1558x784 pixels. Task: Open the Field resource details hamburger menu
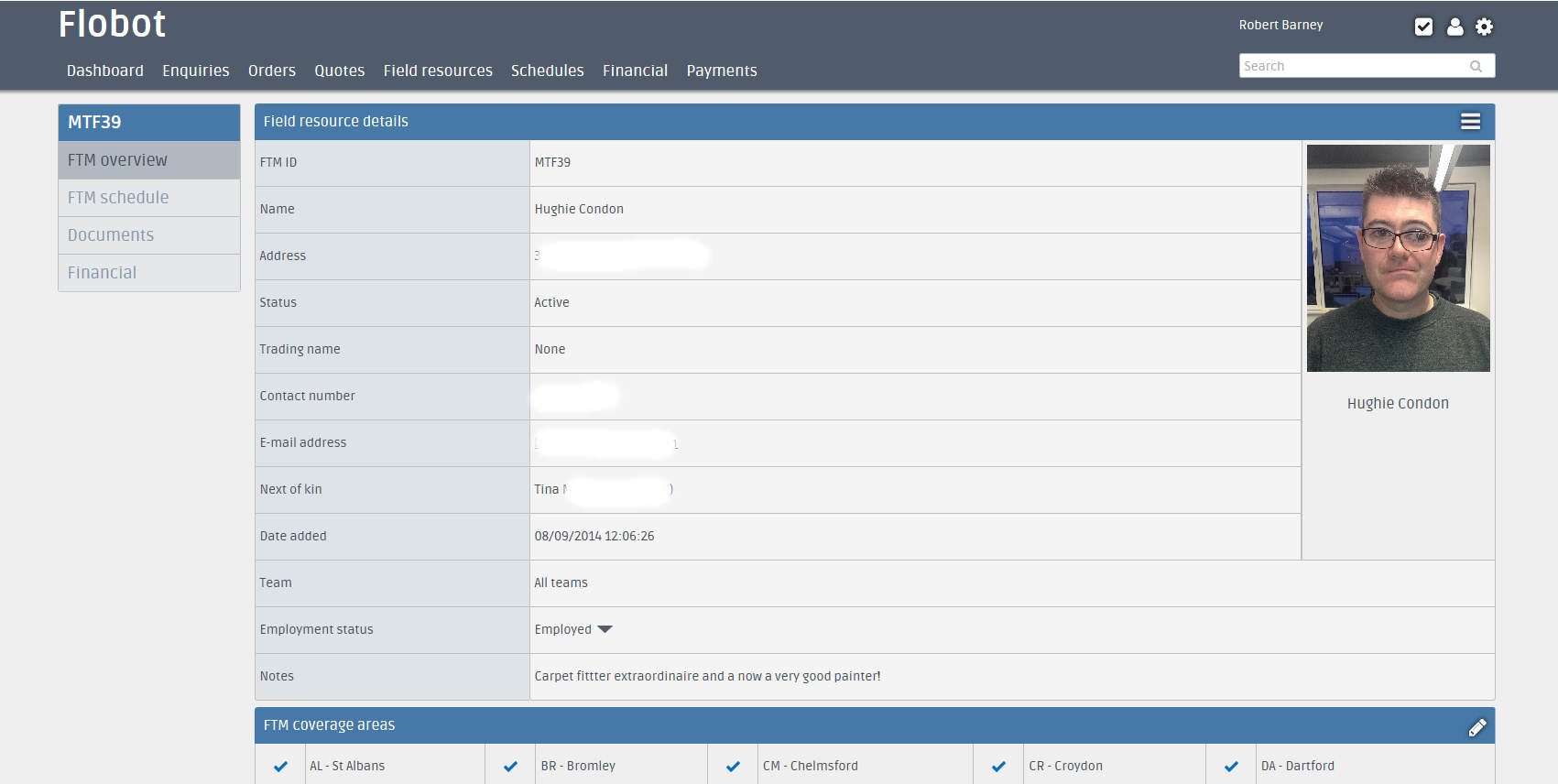[x=1470, y=122]
